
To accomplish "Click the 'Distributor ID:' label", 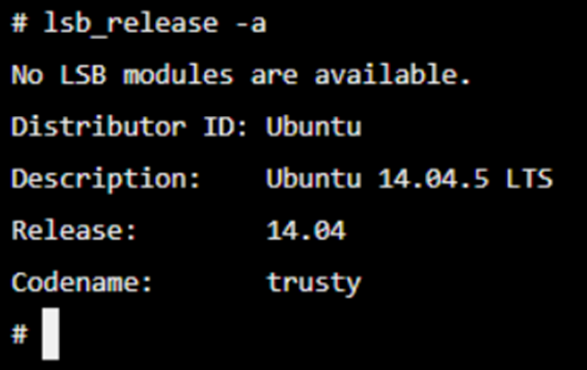I will 130,126.
